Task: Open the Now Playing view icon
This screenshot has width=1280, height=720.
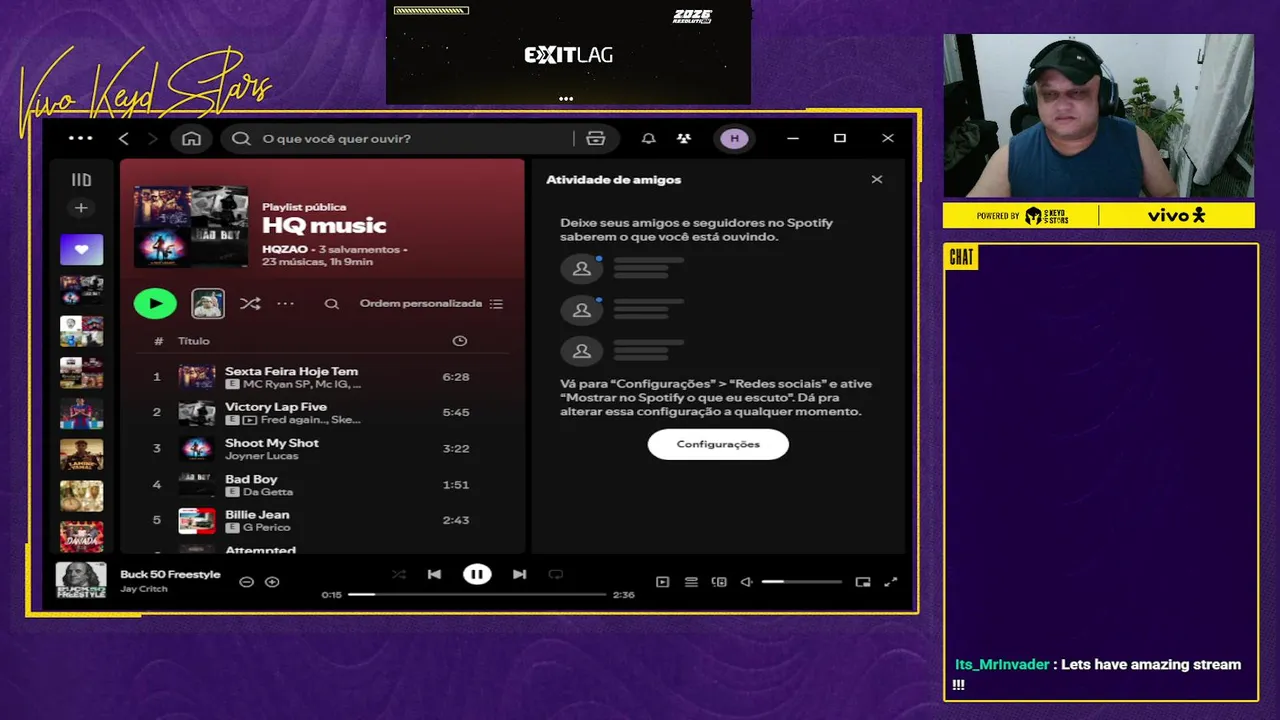Action: (662, 582)
